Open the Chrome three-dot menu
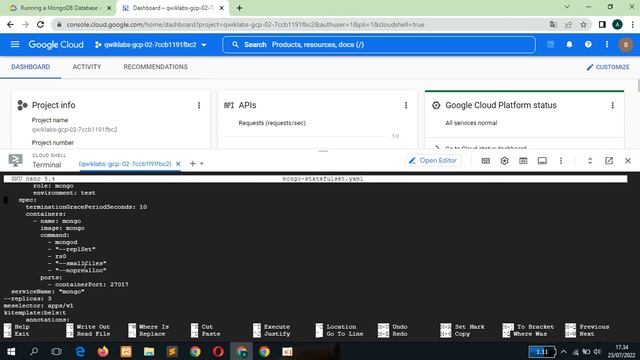 (x=632, y=24)
